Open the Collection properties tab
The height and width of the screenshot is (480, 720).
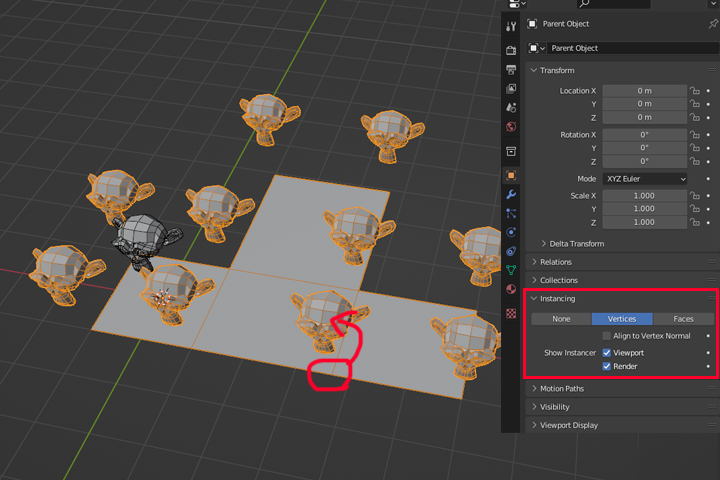click(511, 151)
